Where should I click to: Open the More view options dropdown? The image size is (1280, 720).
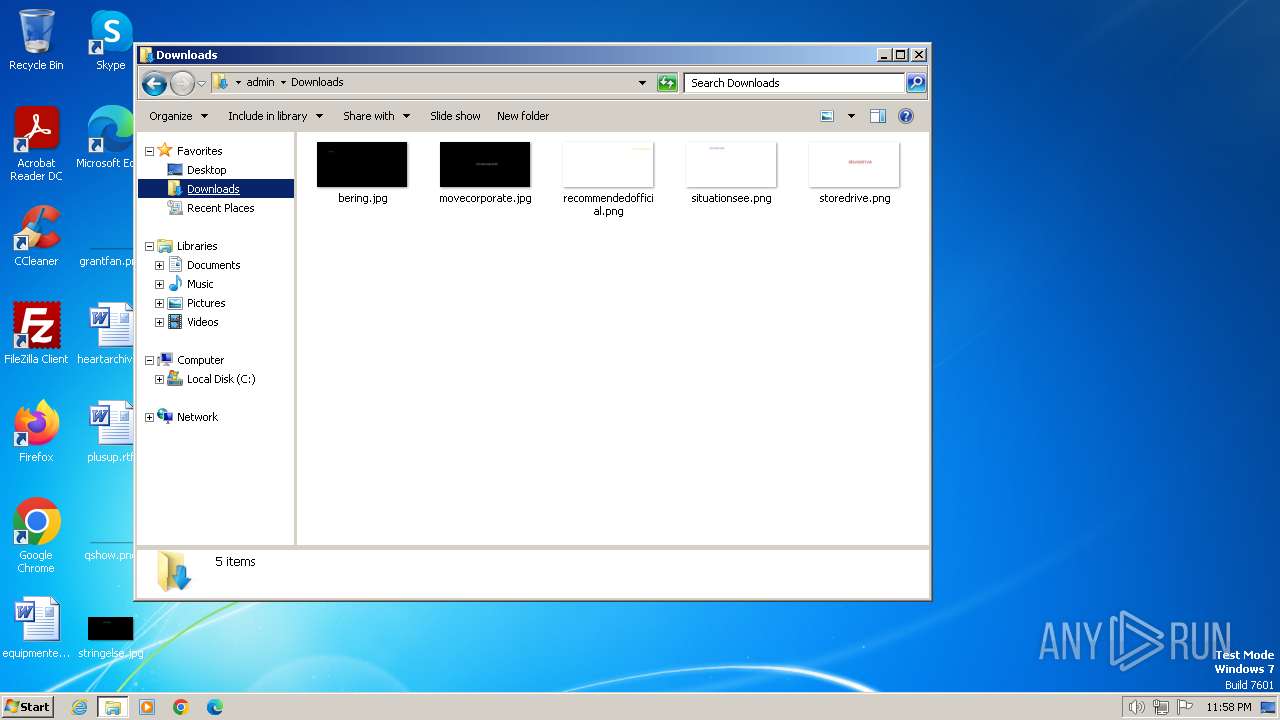851,116
